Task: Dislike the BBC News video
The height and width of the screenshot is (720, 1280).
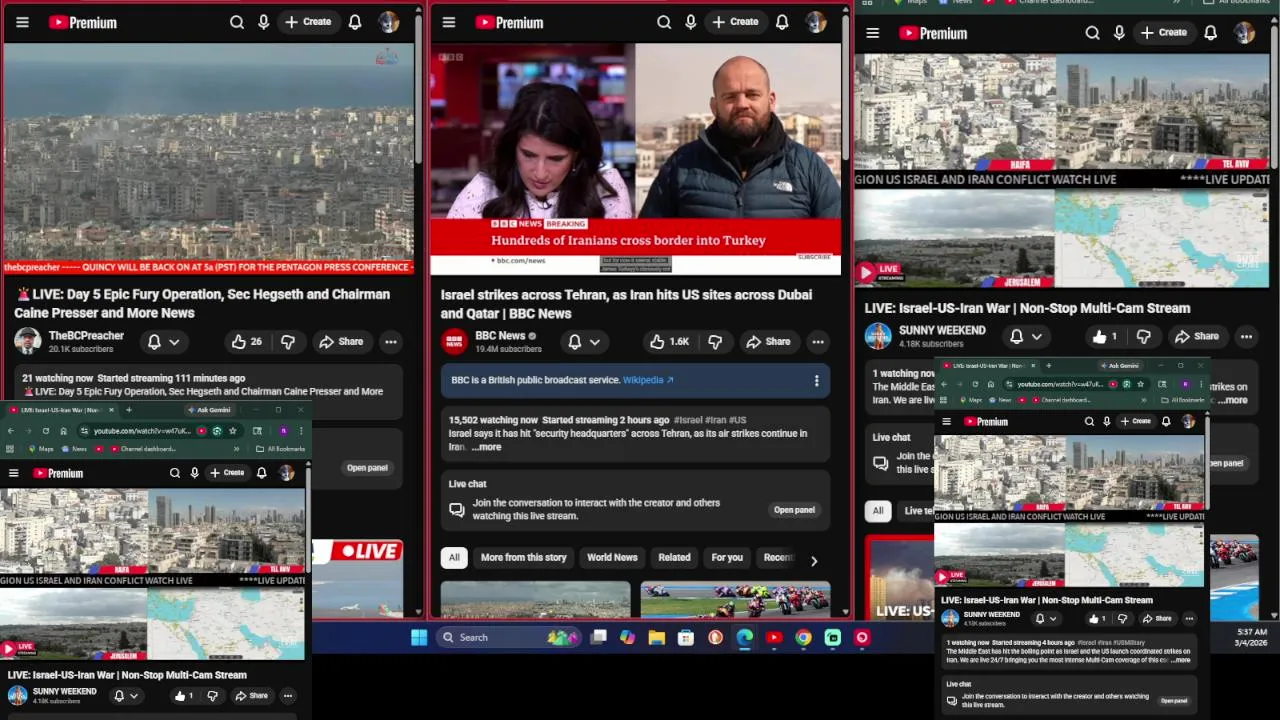Action: tap(715, 342)
